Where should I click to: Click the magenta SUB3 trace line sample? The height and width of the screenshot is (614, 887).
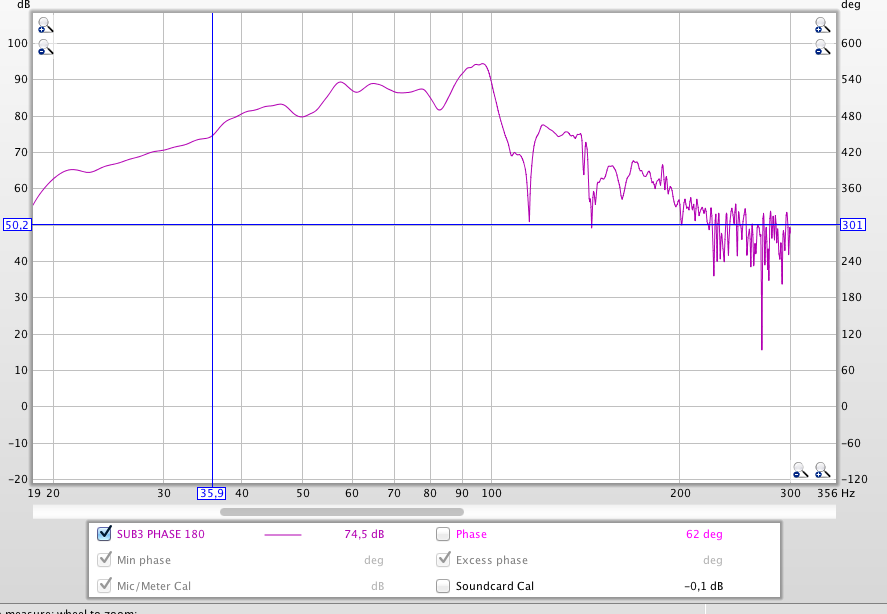click(283, 534)
